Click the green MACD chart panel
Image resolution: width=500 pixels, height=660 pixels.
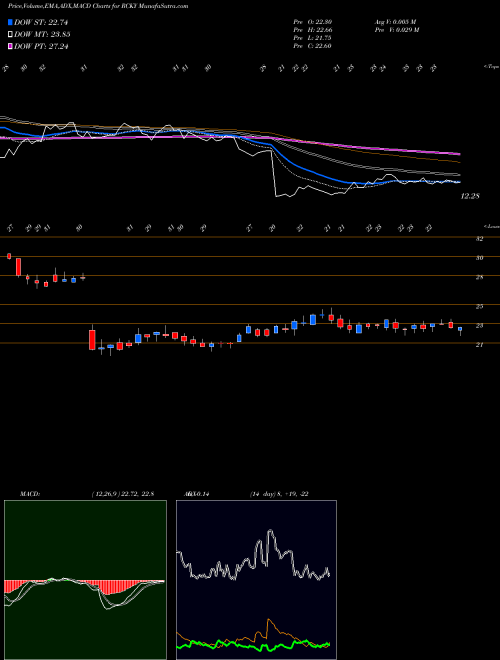point(85,580)
